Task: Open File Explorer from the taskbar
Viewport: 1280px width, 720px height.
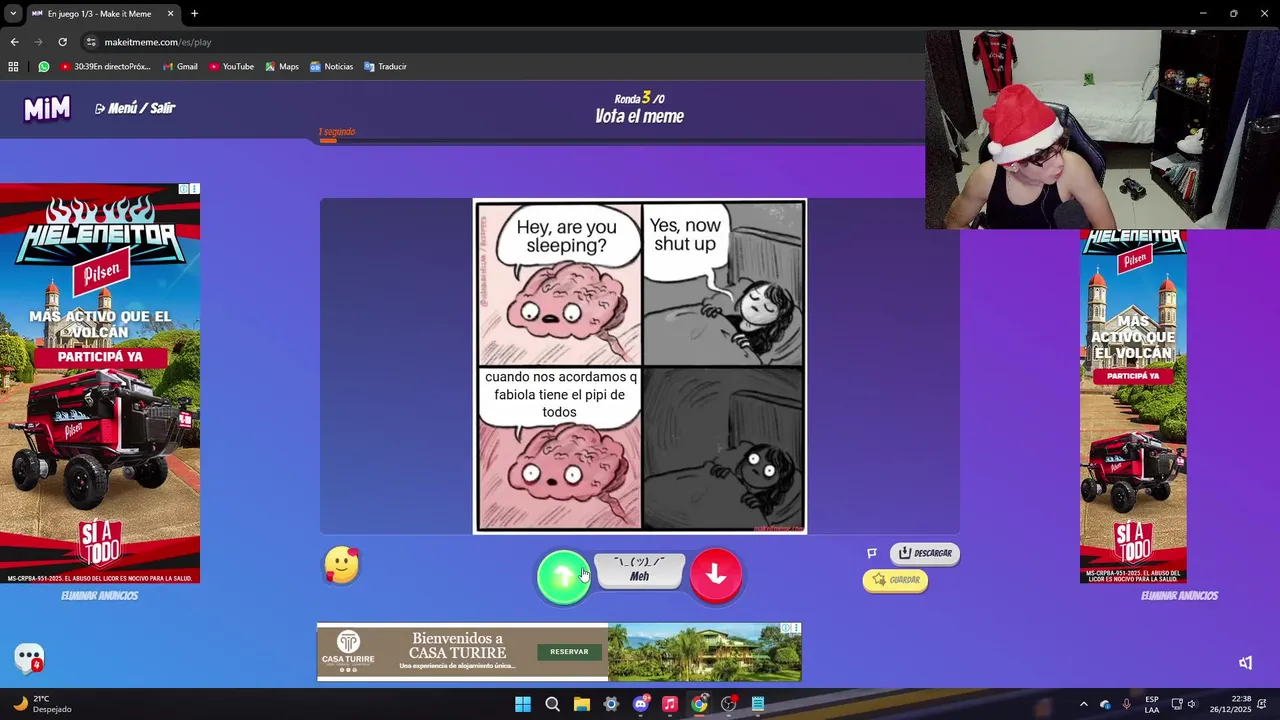Action: click(x=582, y=704)
